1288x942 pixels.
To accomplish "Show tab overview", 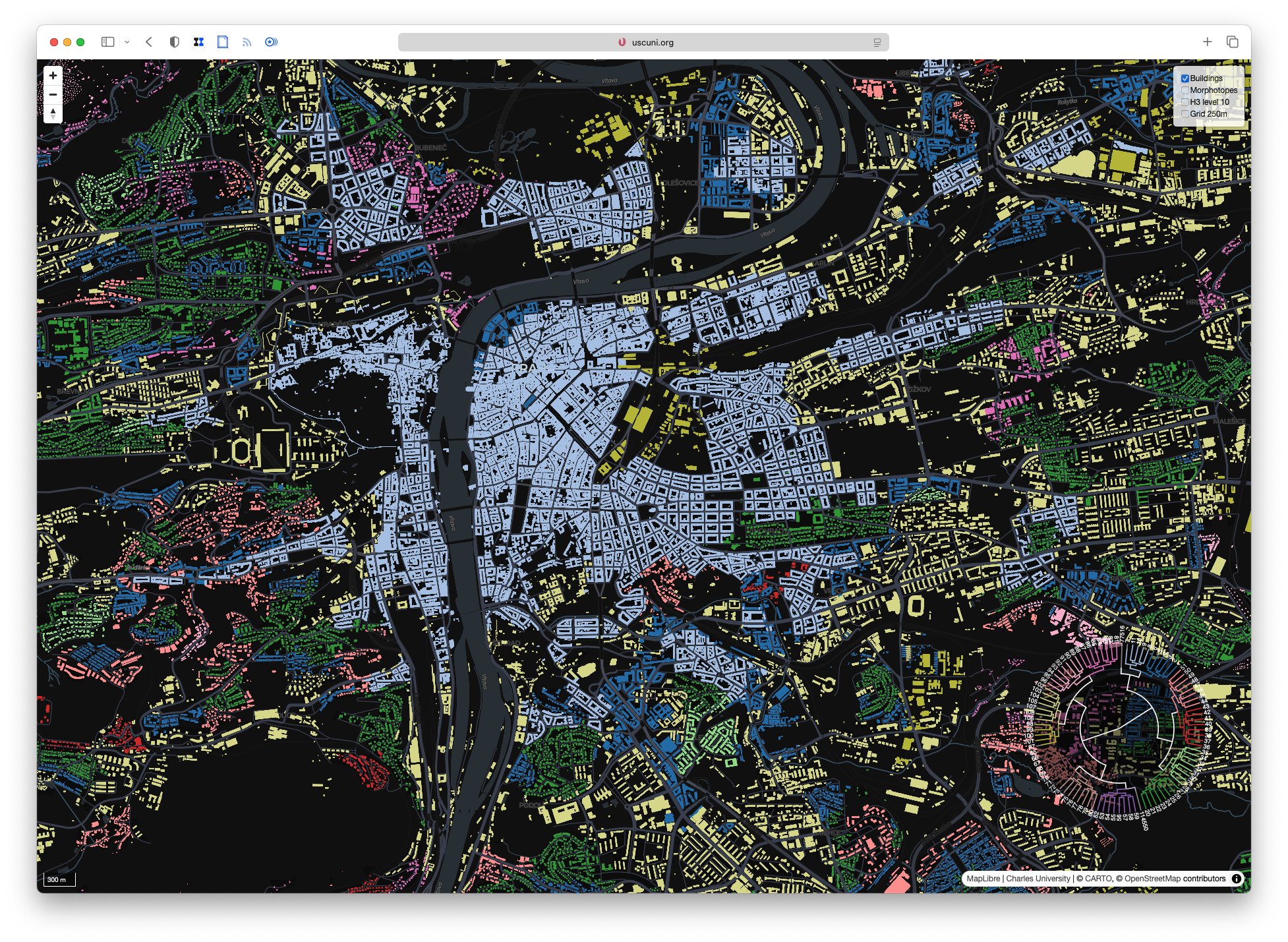I will 1232,42.
